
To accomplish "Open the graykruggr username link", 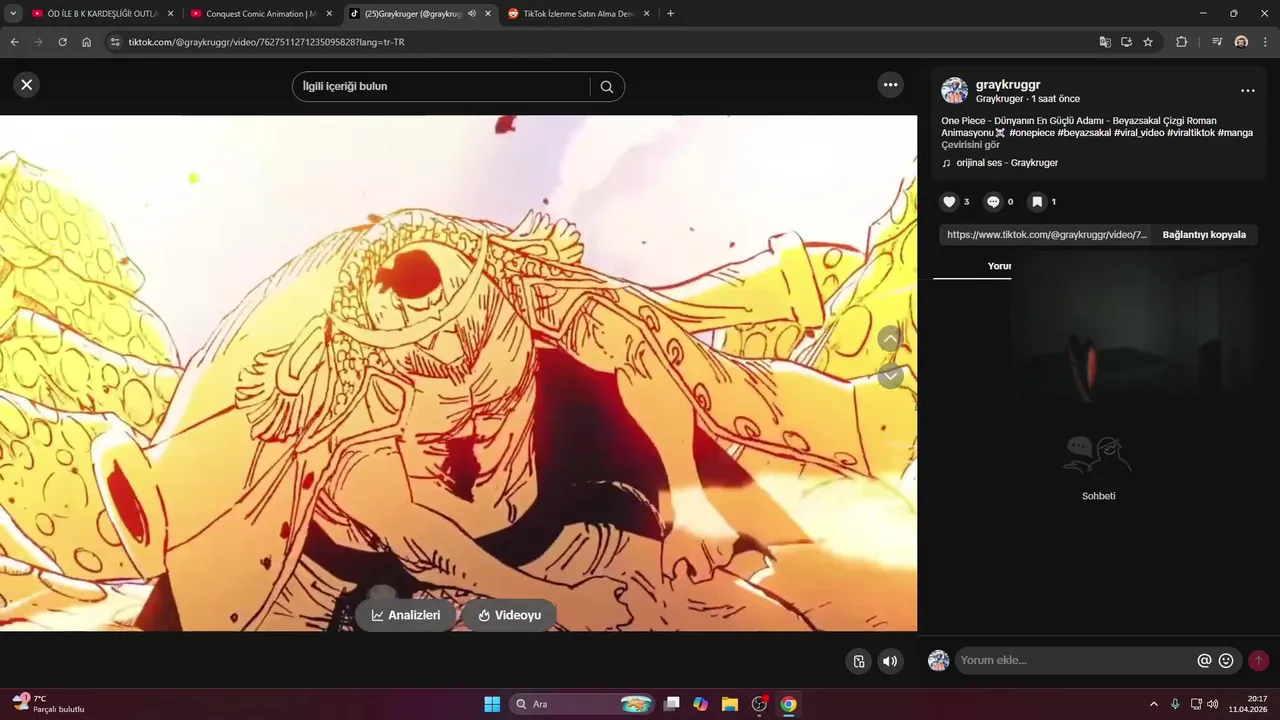I will pos(1008,85).
